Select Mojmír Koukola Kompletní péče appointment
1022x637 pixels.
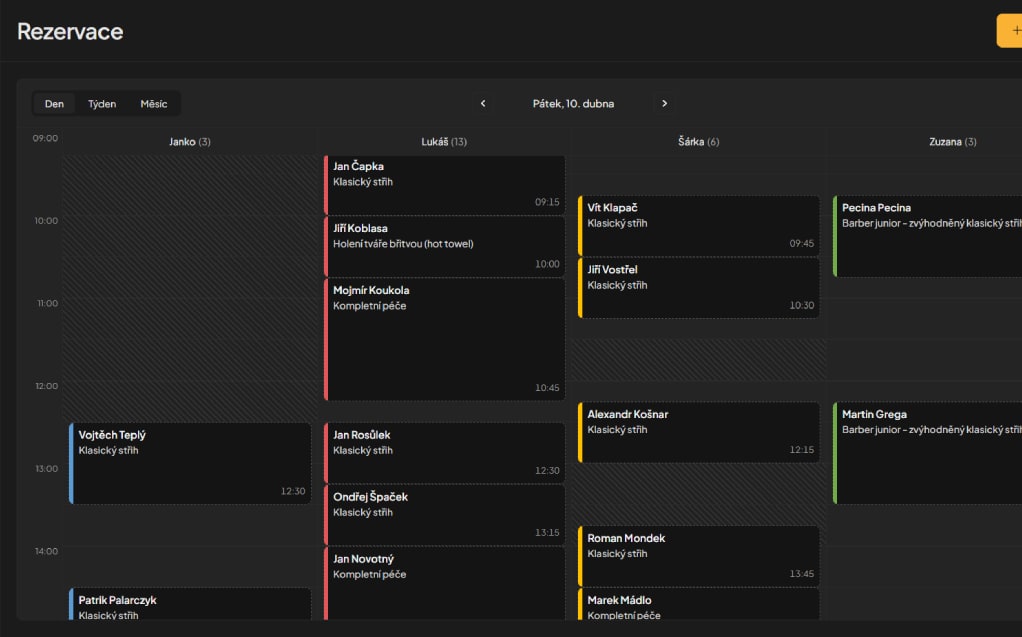(445, 339)
